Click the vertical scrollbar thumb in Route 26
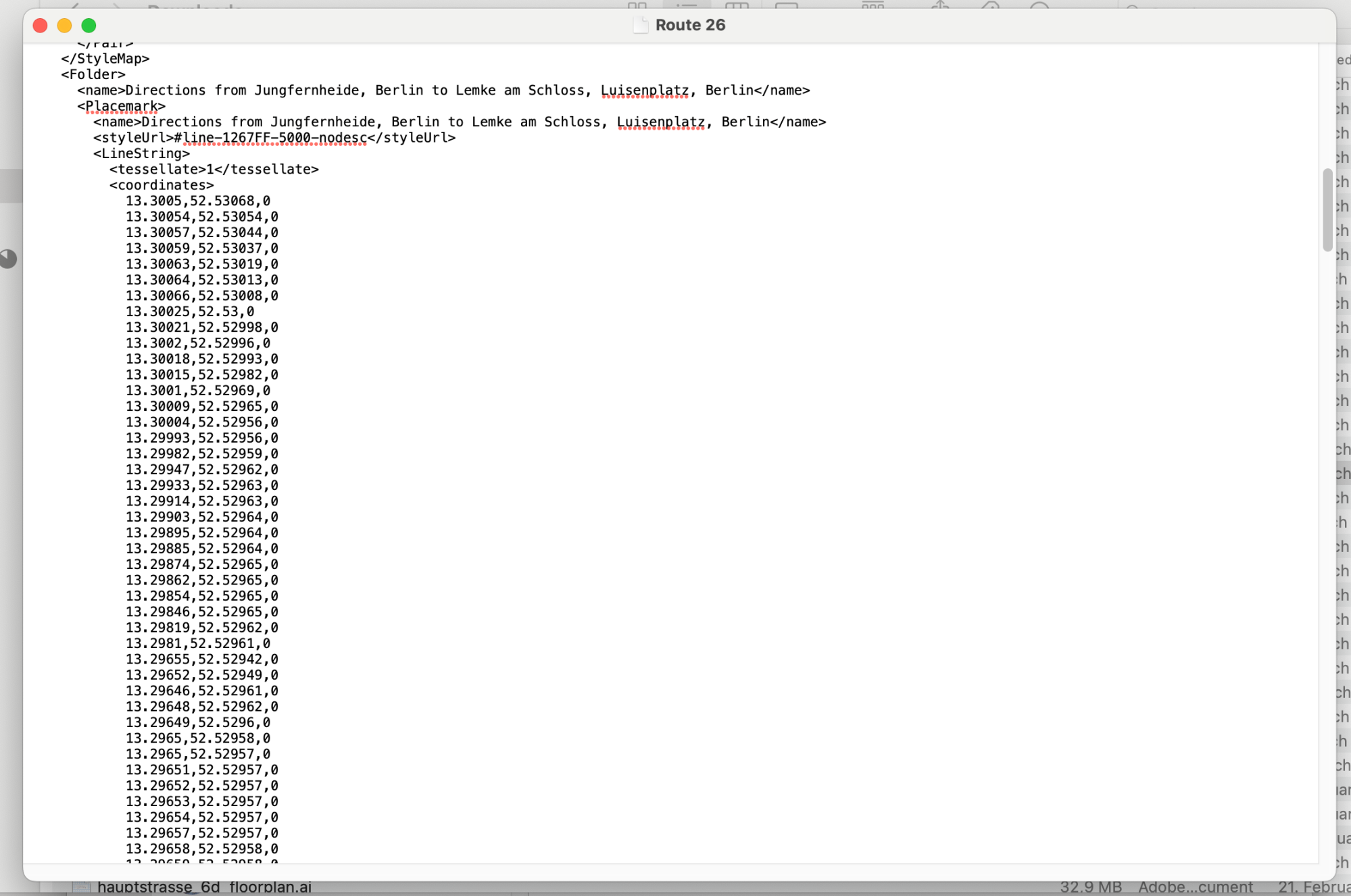 click(1327, 210)
